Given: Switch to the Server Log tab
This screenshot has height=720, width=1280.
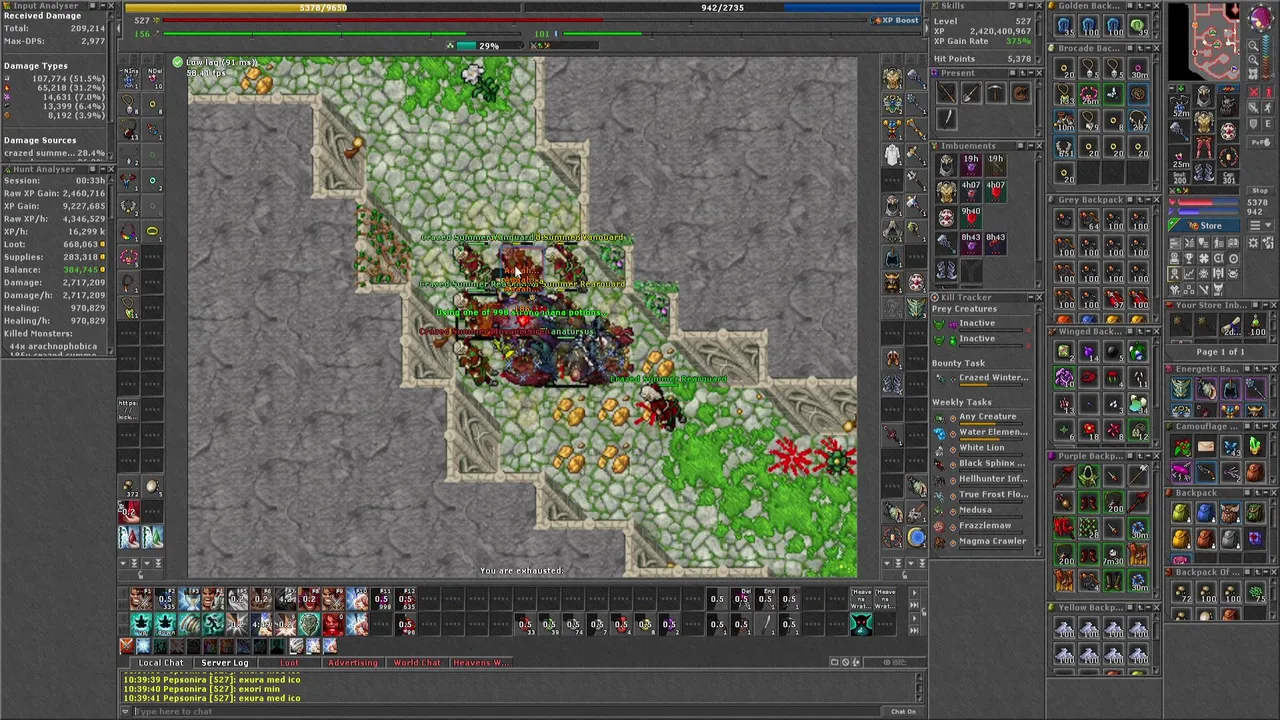Looking at the screenshot, I should click(225, 663).
